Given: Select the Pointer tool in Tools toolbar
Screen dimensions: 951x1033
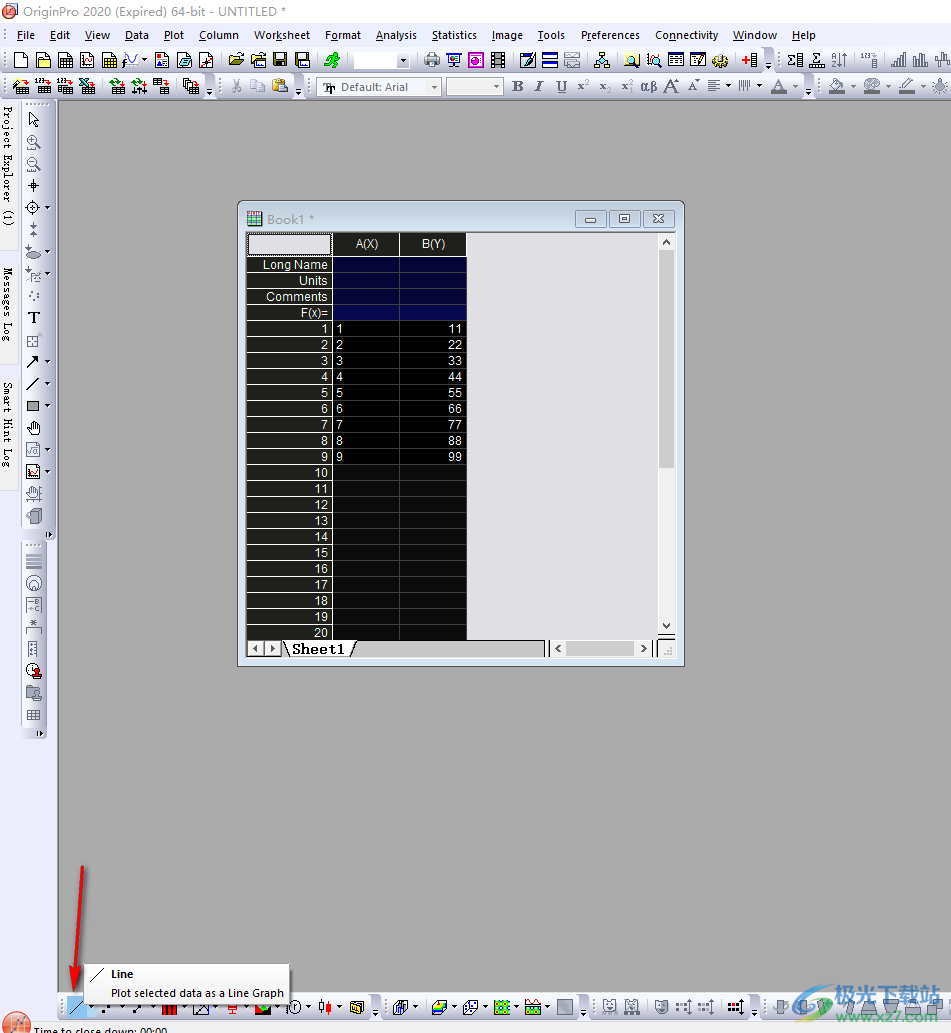Looking at the screenshot, I should click(34, 120).
